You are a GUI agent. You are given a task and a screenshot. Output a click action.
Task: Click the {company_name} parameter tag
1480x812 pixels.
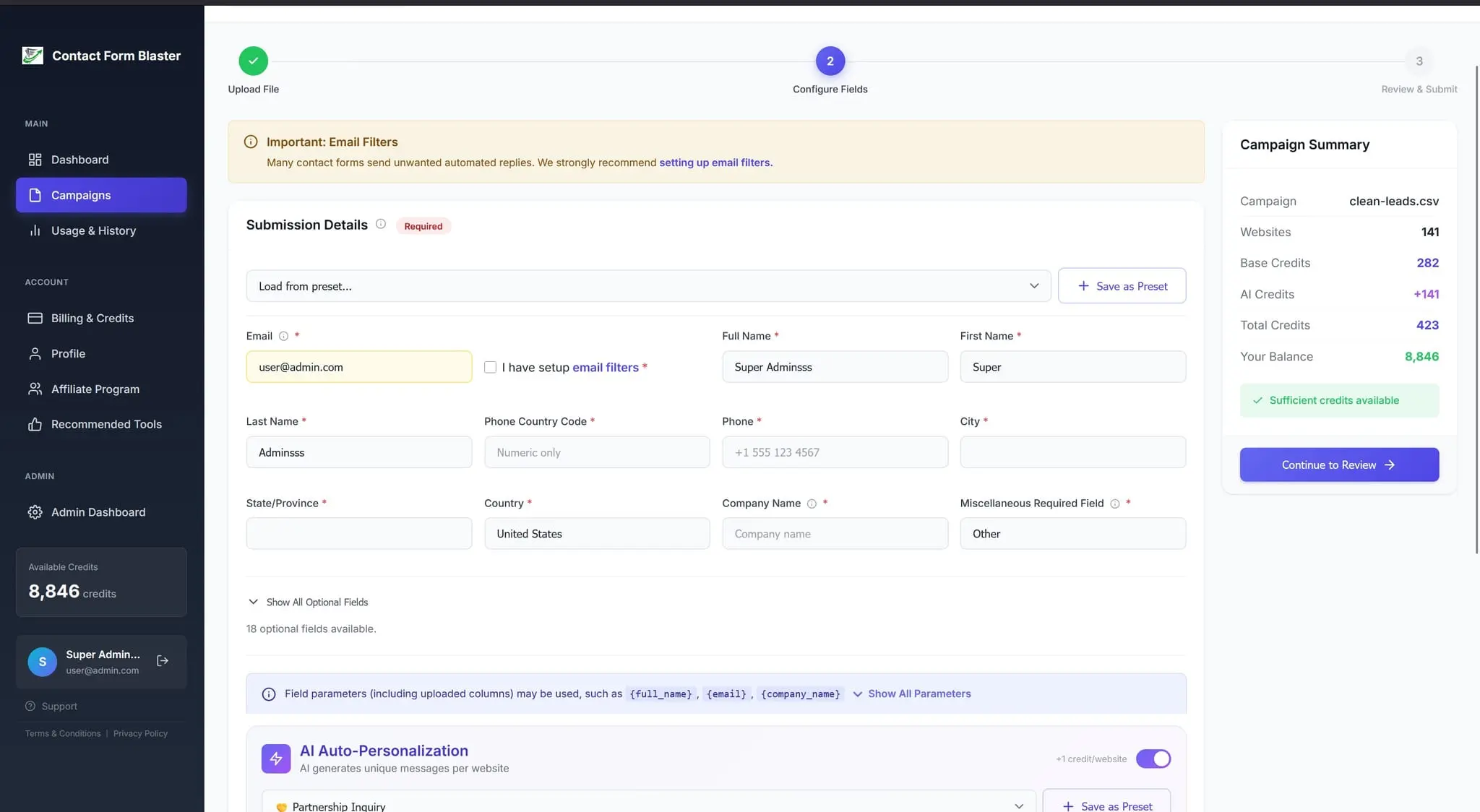point(800,694)
